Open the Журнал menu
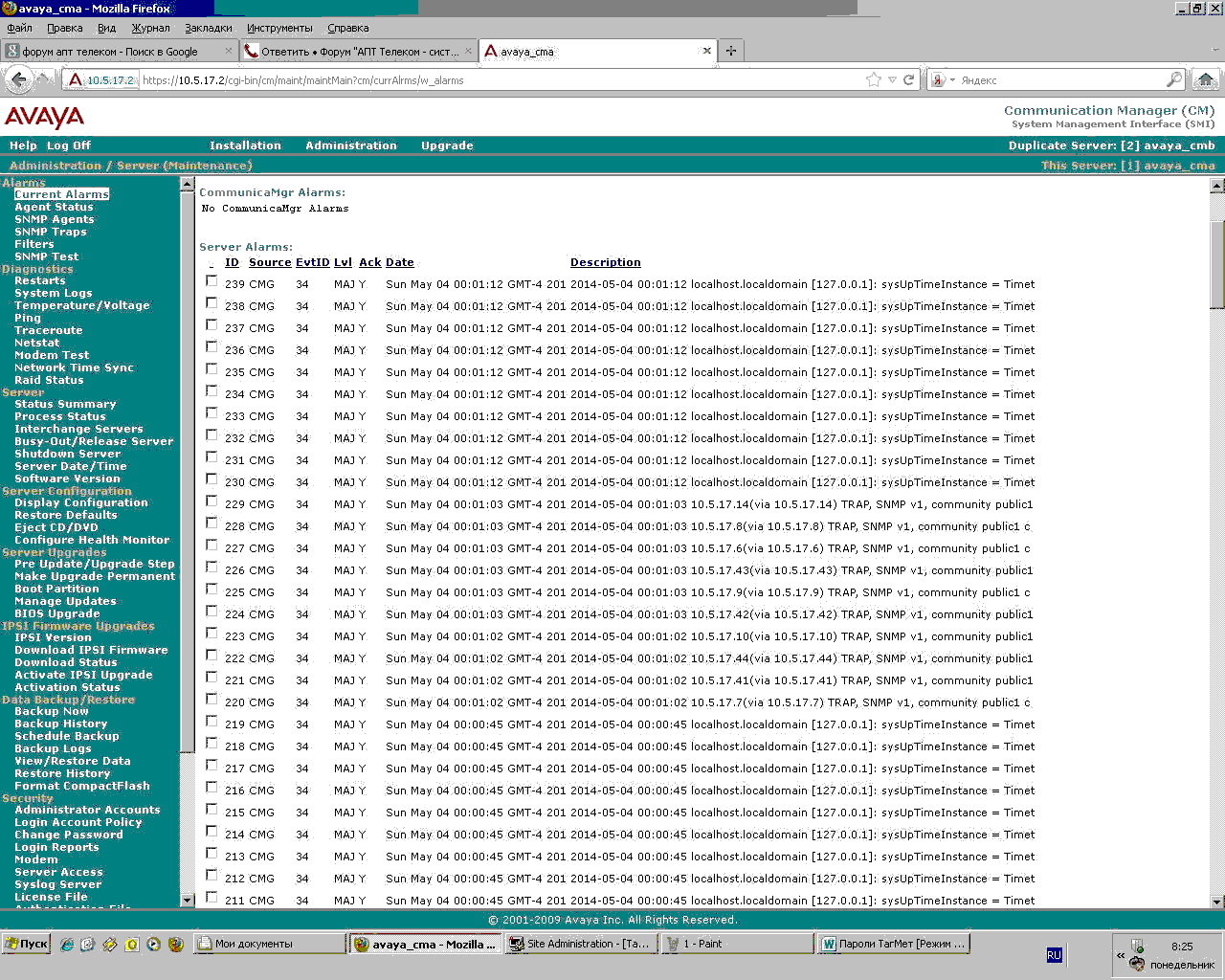The height and width of the screenshot is (980, 1225). pyautogui.click(x=150, y=28)
